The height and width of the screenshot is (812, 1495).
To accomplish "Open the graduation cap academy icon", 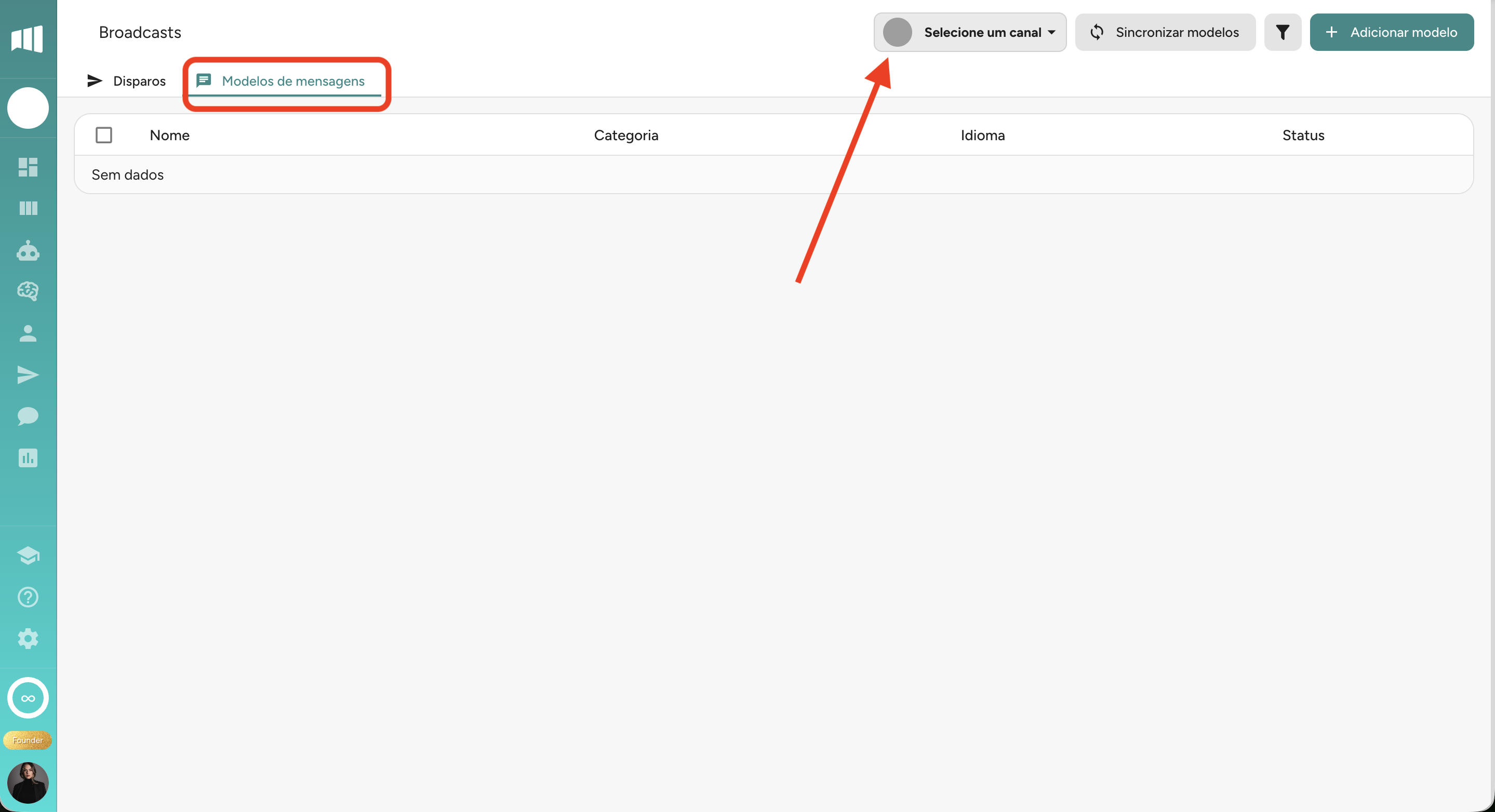I will (28, 555).
